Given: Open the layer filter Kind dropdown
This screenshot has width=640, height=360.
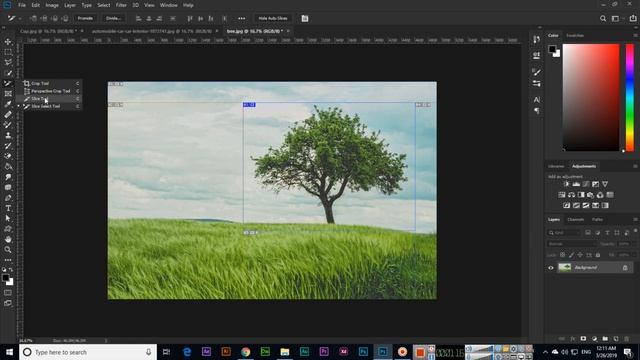Looking at the screenshot, I should (564, 233).
